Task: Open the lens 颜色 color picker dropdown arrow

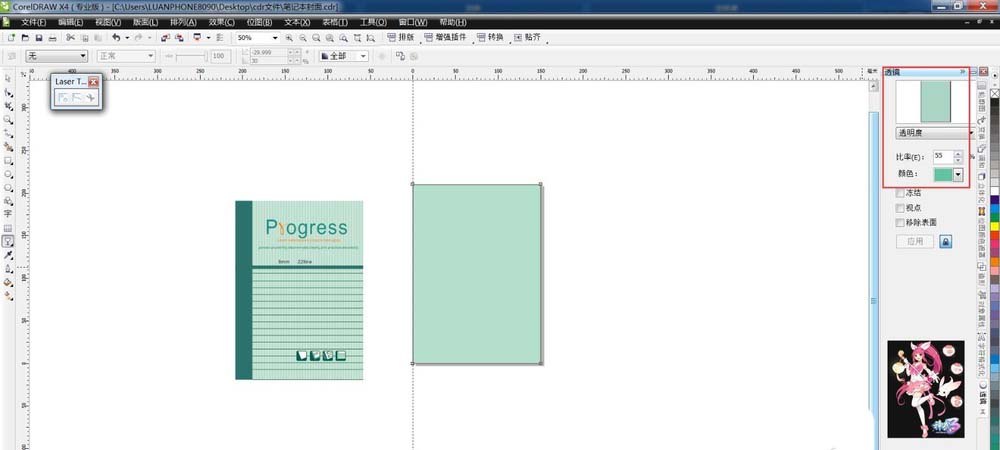Action: tap(957, 175)
